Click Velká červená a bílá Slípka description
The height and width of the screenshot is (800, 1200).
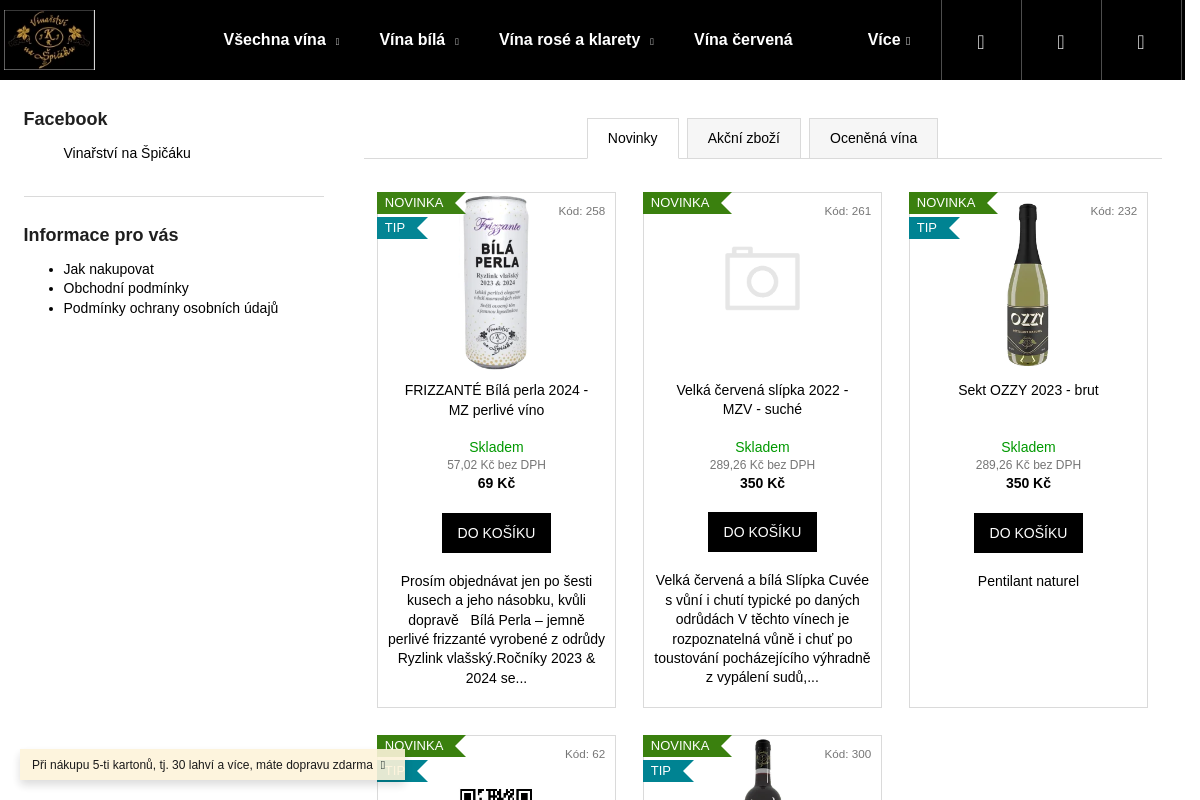762,629
